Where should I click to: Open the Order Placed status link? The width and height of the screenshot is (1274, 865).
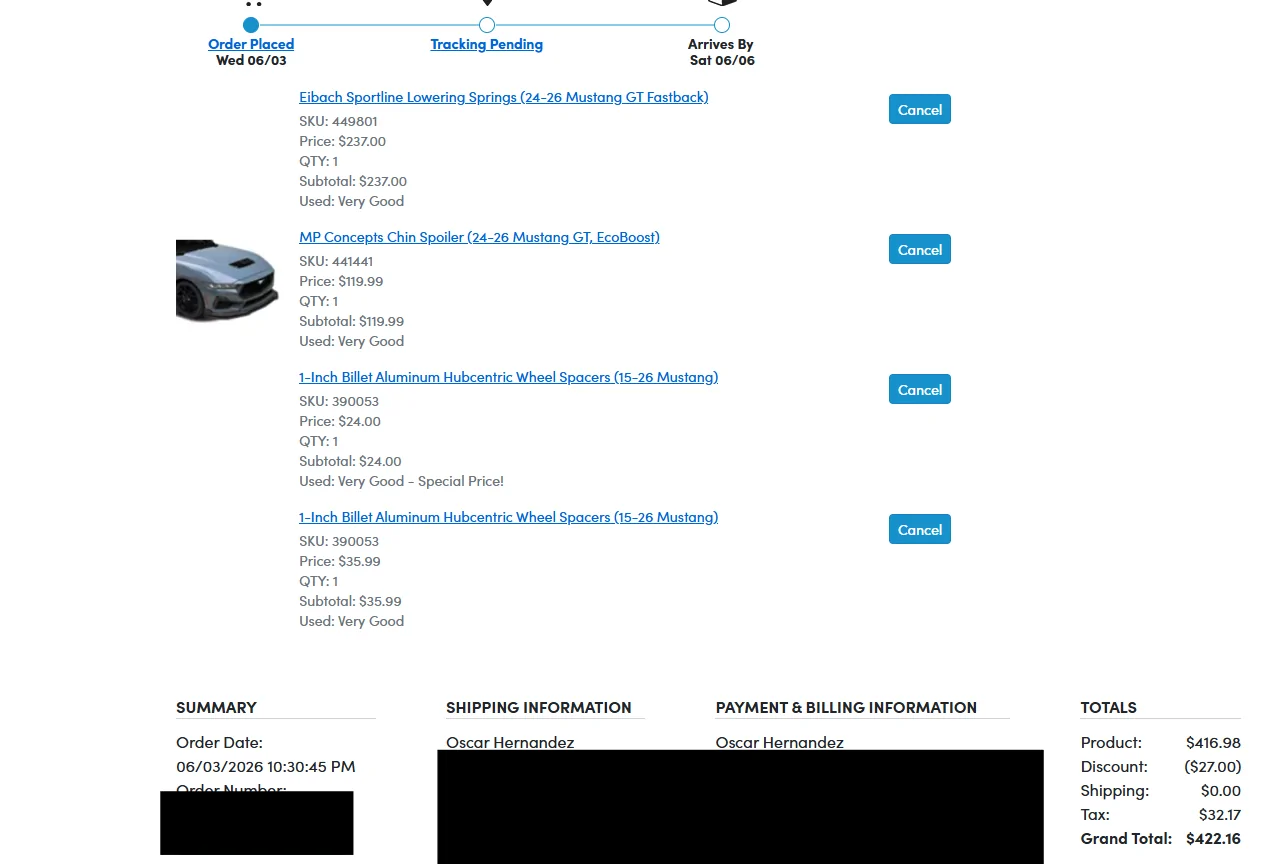251,44
